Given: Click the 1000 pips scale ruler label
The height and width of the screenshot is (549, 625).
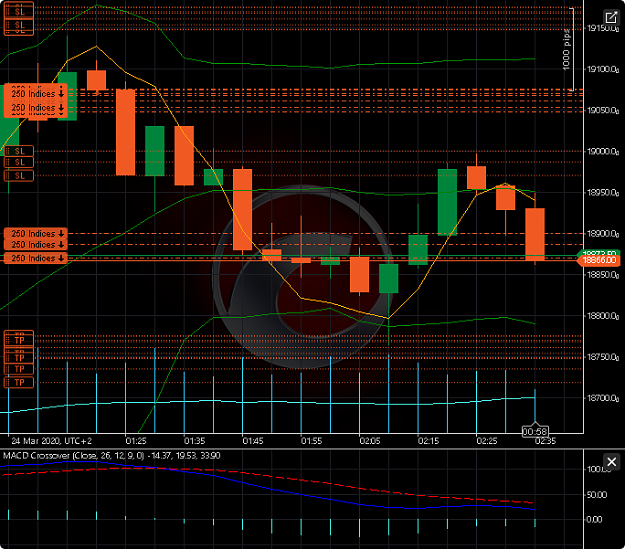Looking at the screenshot, I should point(566,49).
